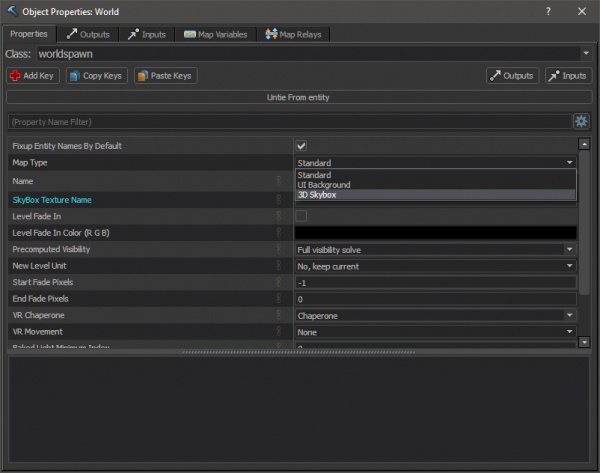Click the link icon next to Name

(x=279, y=181)
